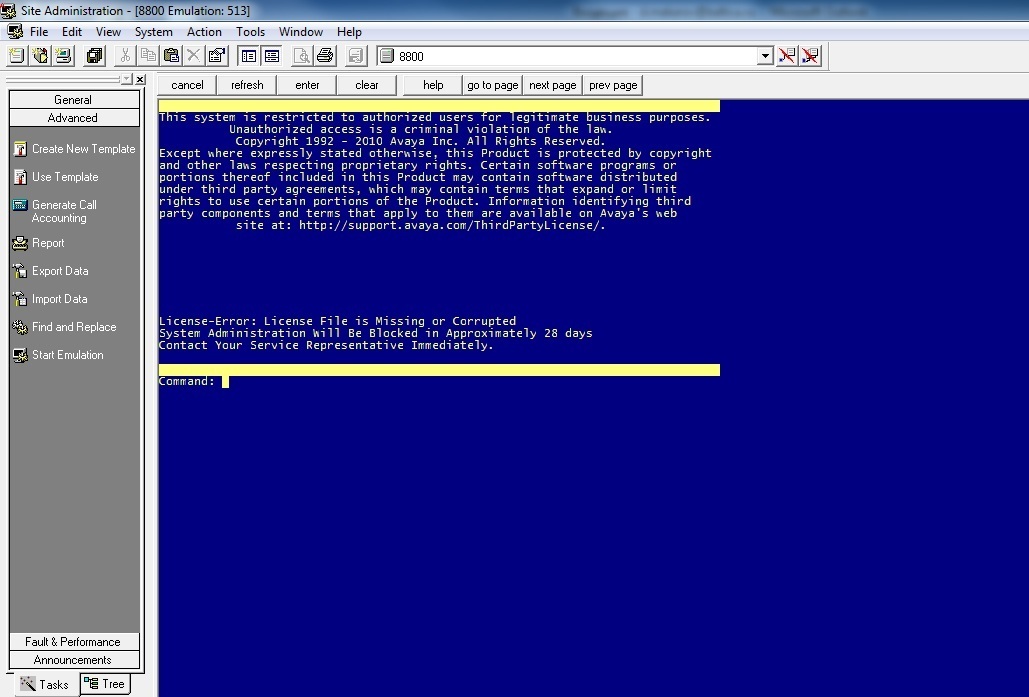The width and height of the screenshot is (1029, 697).
Task: Open the Action menu
Action: pos(204,32)
